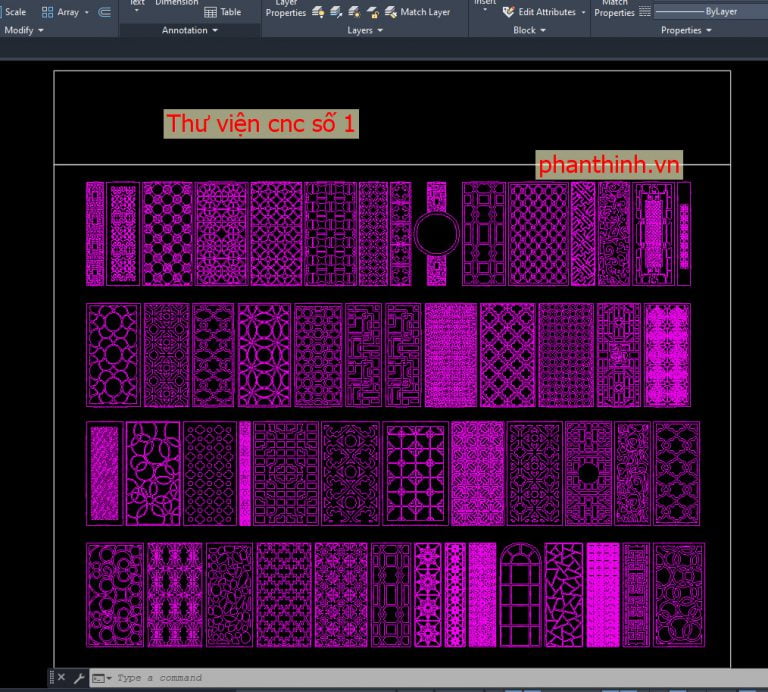This screenshot has height=692, width=768.
Task: Insert a Table from Annotation panel
Action: click(x=222, y=12)
